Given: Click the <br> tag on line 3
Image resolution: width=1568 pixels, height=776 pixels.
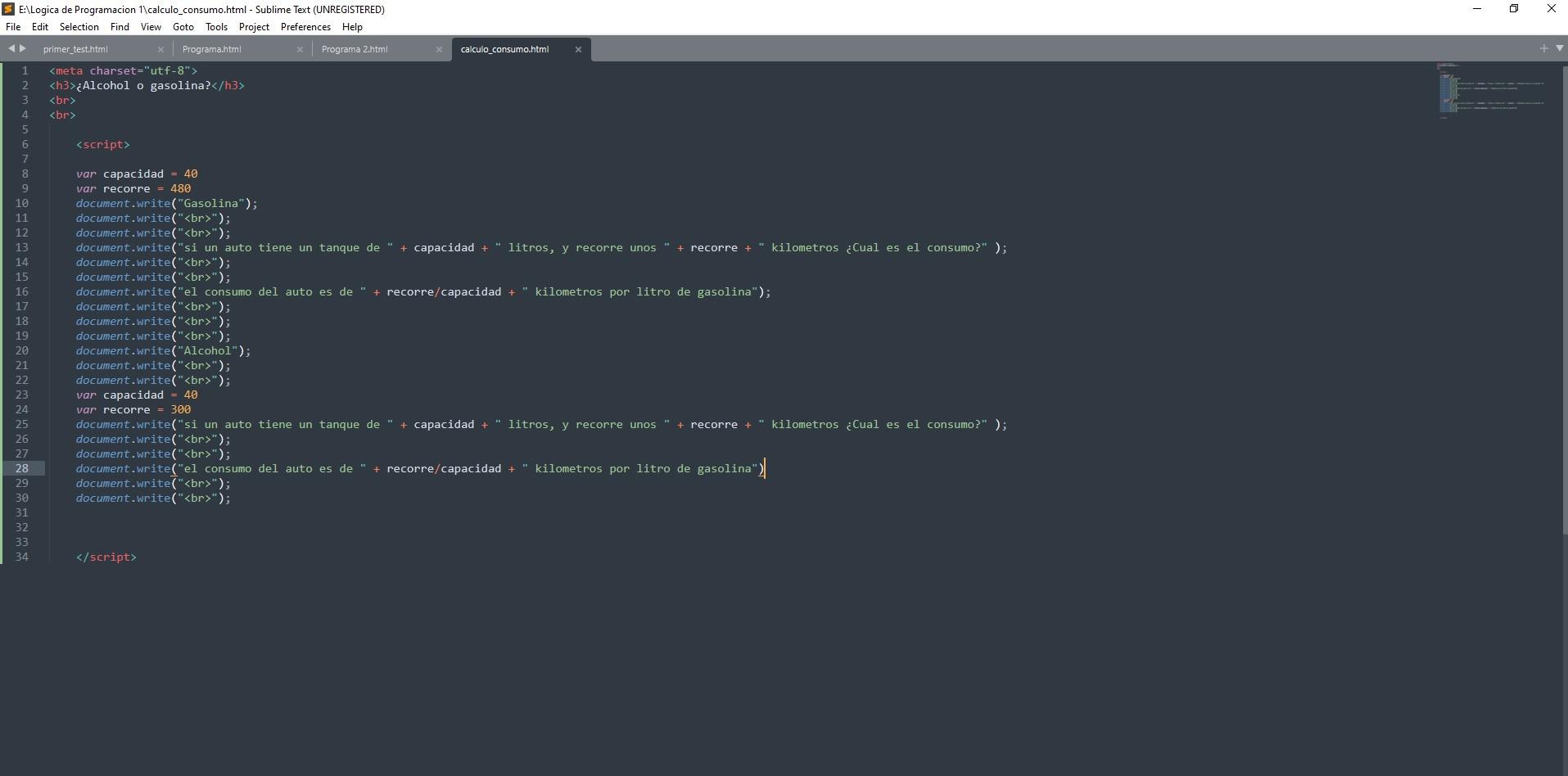Looking at the screenshot, I should click(x=62, y=100).
